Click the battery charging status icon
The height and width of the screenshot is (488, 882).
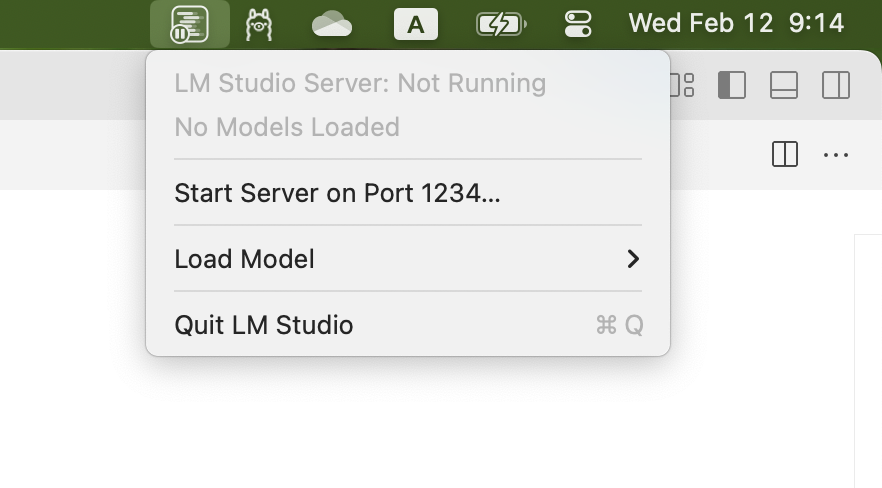(500, 24)
